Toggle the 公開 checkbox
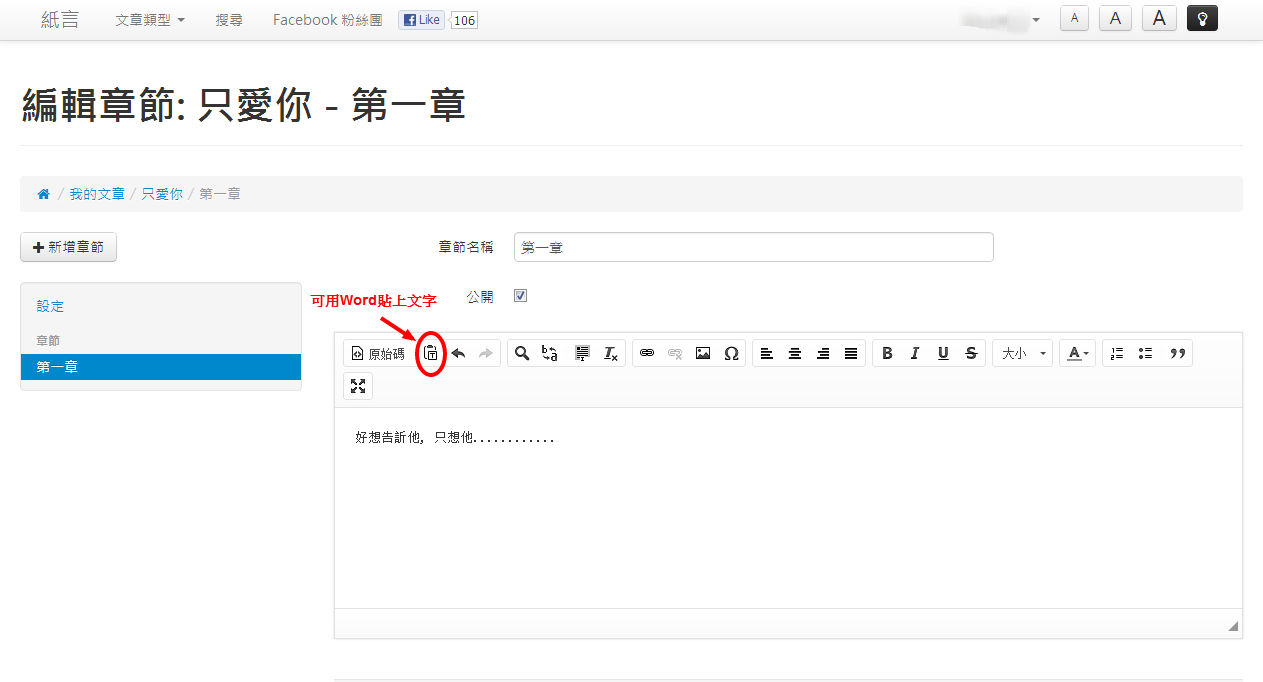 coord(520,296)
